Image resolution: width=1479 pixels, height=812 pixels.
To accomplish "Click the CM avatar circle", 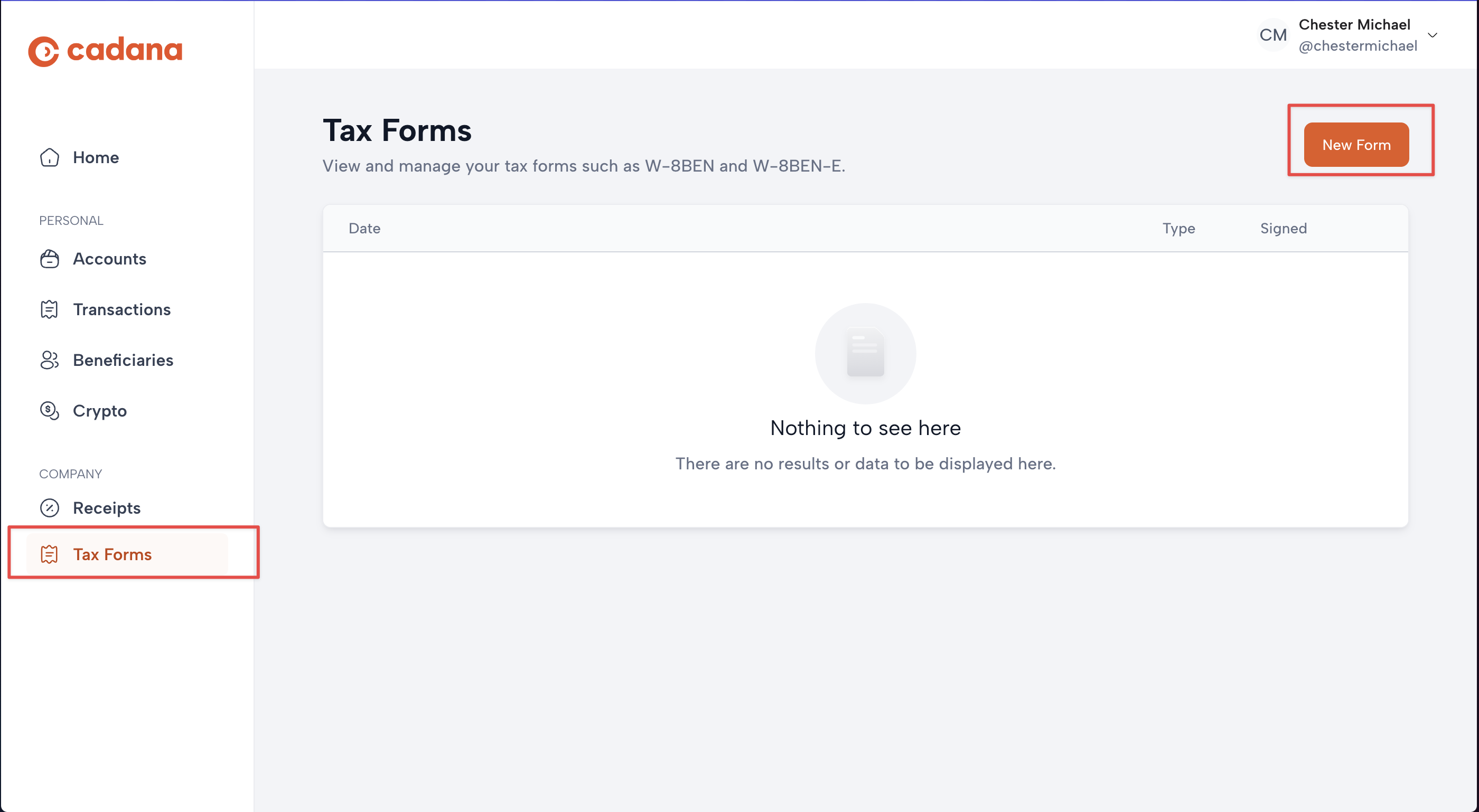I will click(1273, 35).
